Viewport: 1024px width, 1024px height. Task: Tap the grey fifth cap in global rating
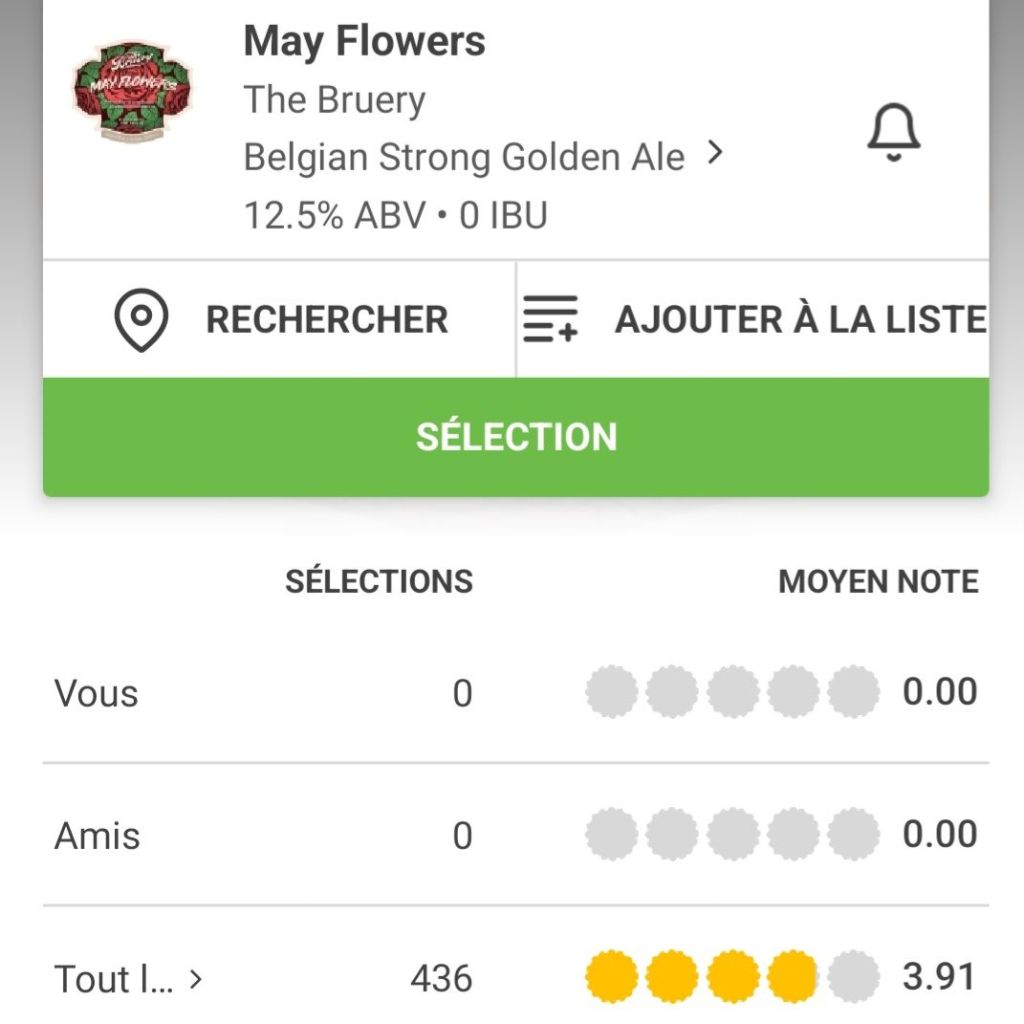click(854, 977)
